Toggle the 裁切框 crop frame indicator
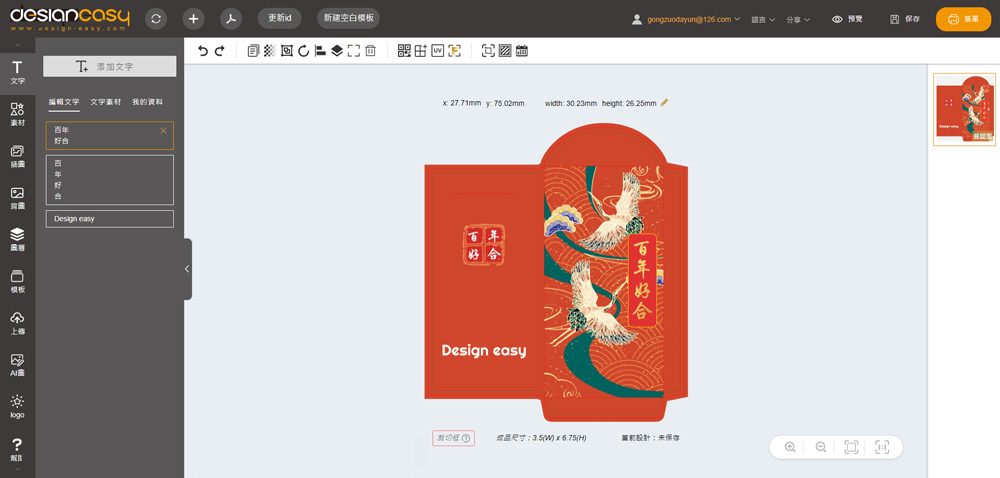The height and width of the screenshot is (478, 1000). 453,438
